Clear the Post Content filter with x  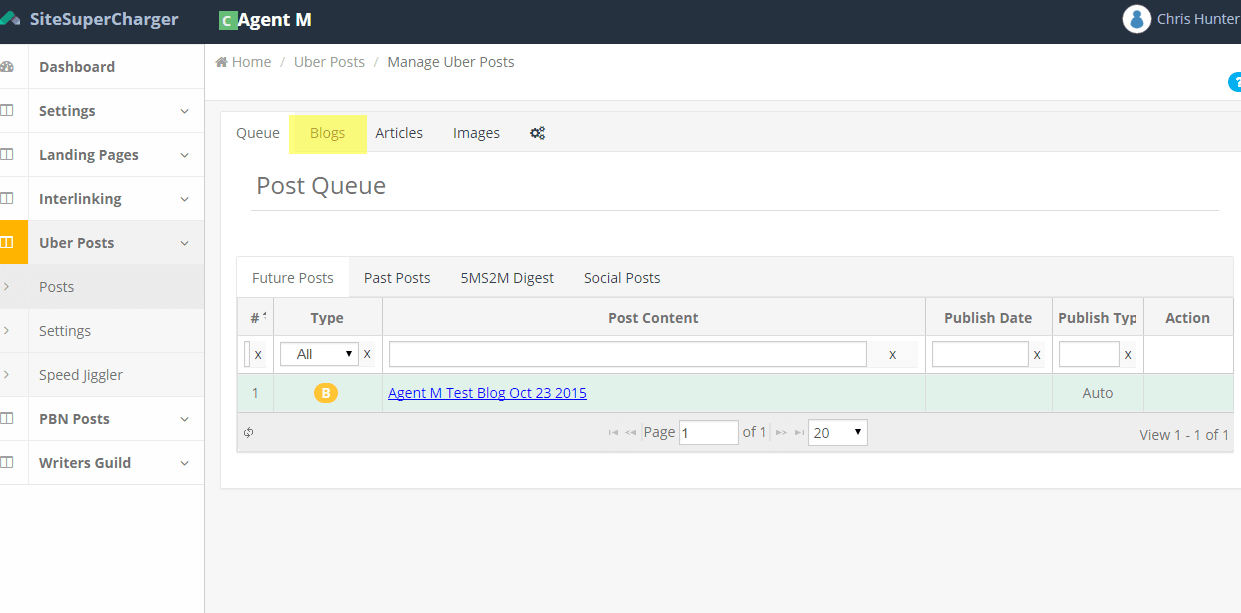(x=892, y=354)
